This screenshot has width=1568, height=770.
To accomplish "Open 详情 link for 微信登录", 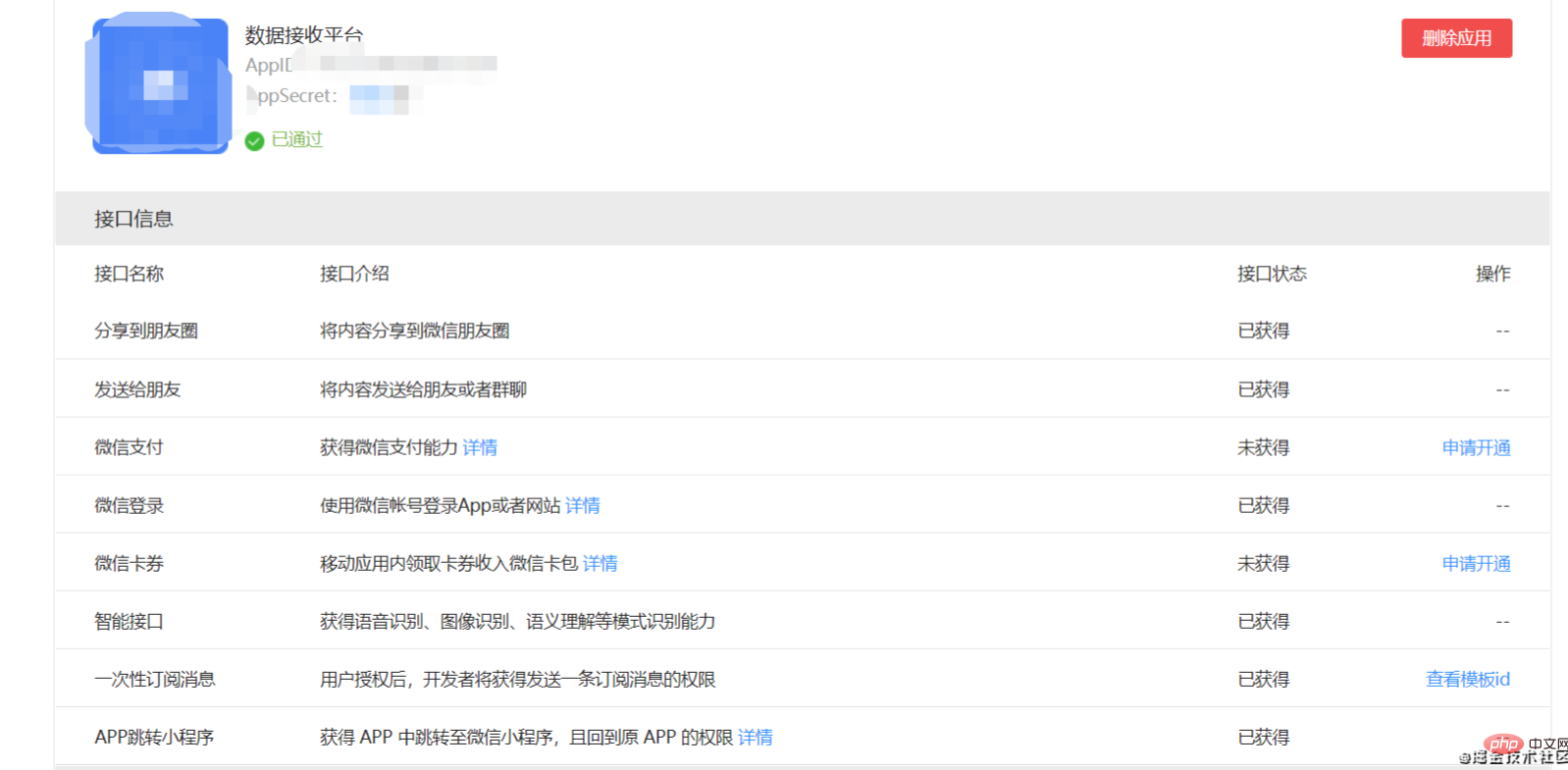I will (x=583, y=505).
